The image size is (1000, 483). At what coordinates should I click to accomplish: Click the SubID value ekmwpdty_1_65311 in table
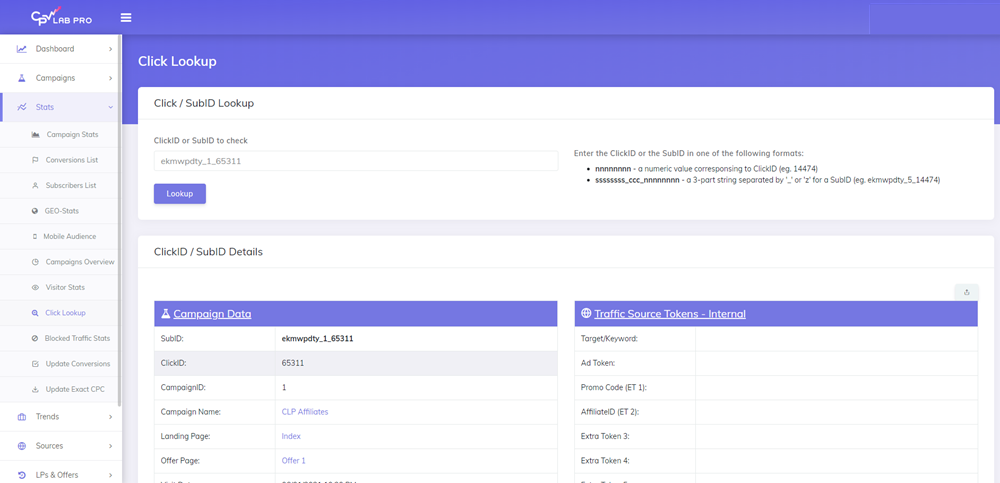click(318, 339)
